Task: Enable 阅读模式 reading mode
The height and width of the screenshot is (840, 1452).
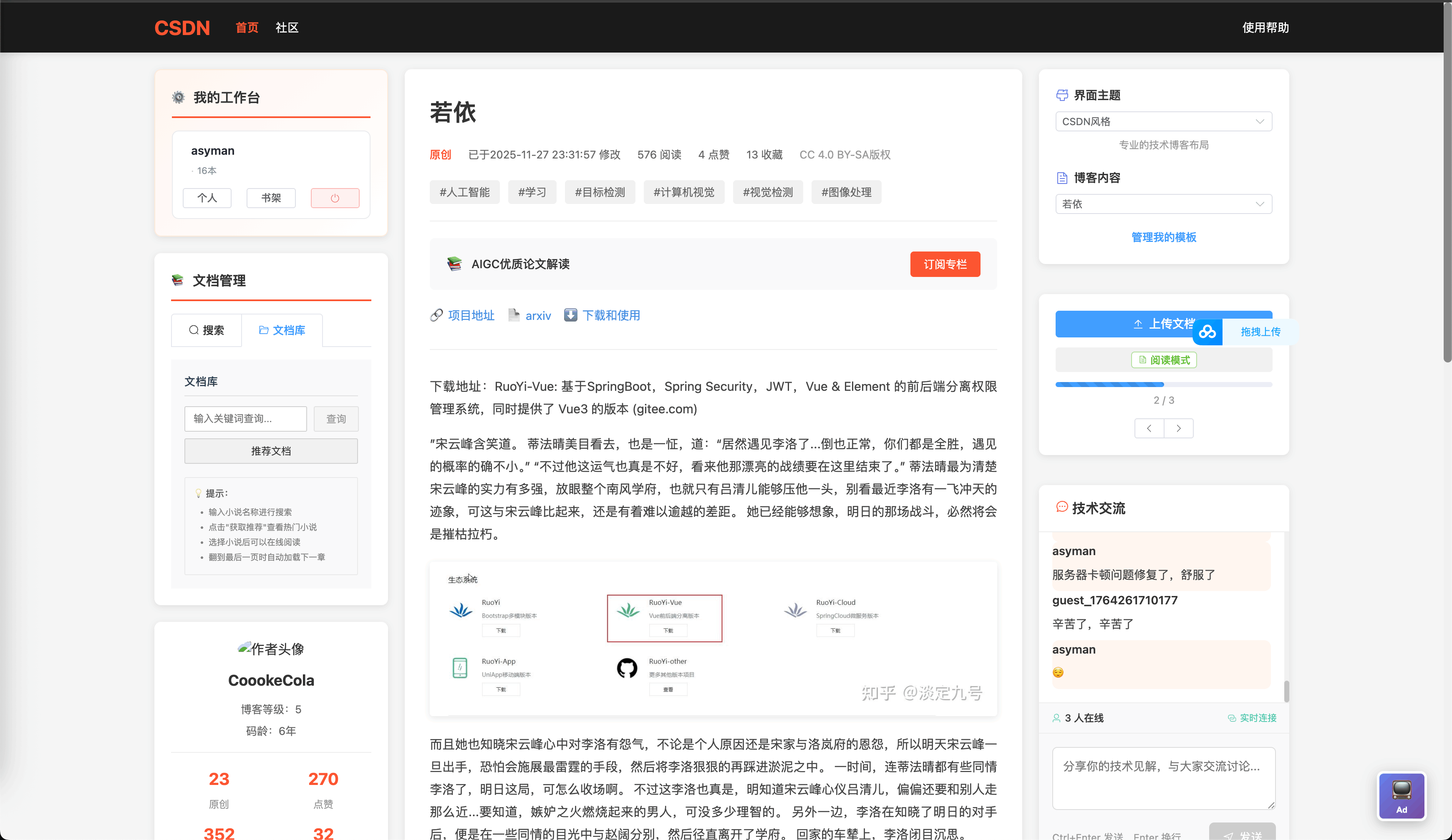Action: tap(1163, 360)
